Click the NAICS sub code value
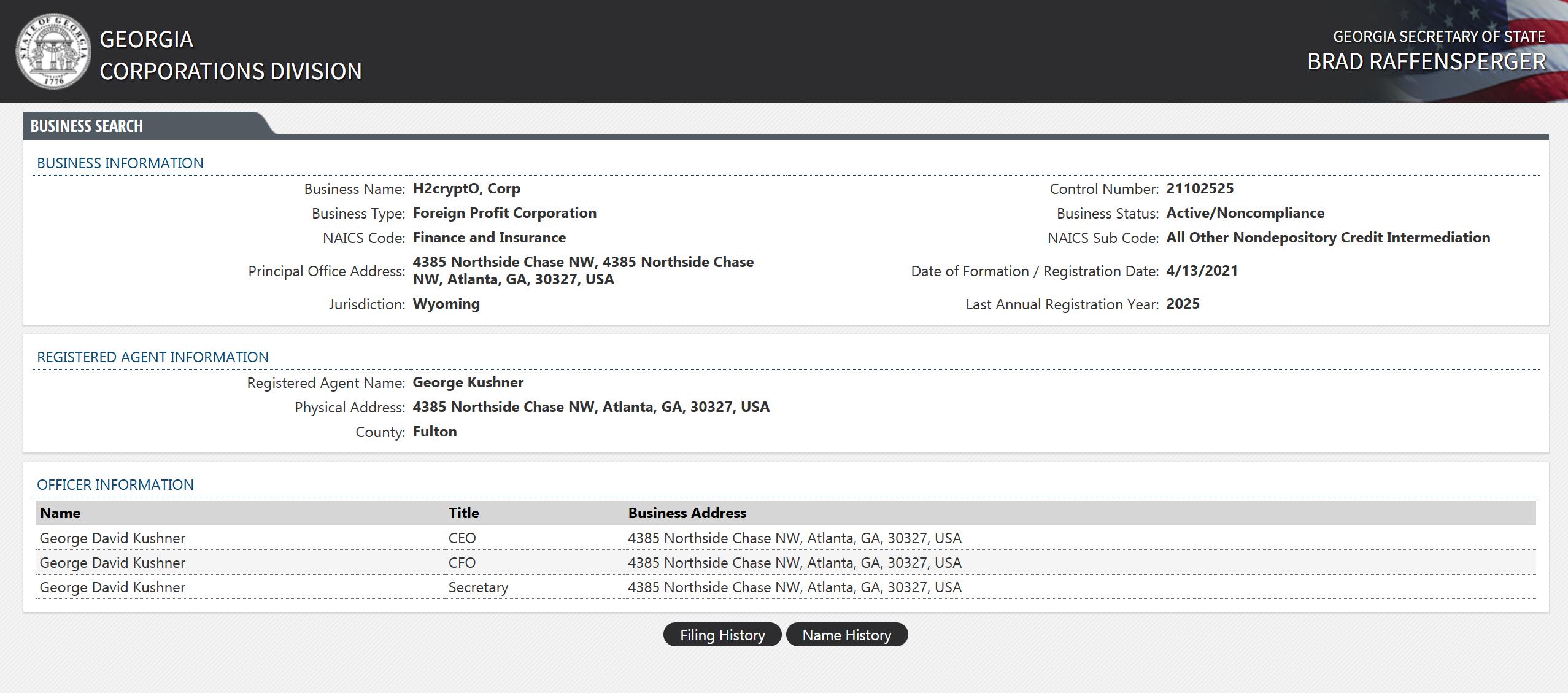 pyautogui.click(x=1328, y=238)
